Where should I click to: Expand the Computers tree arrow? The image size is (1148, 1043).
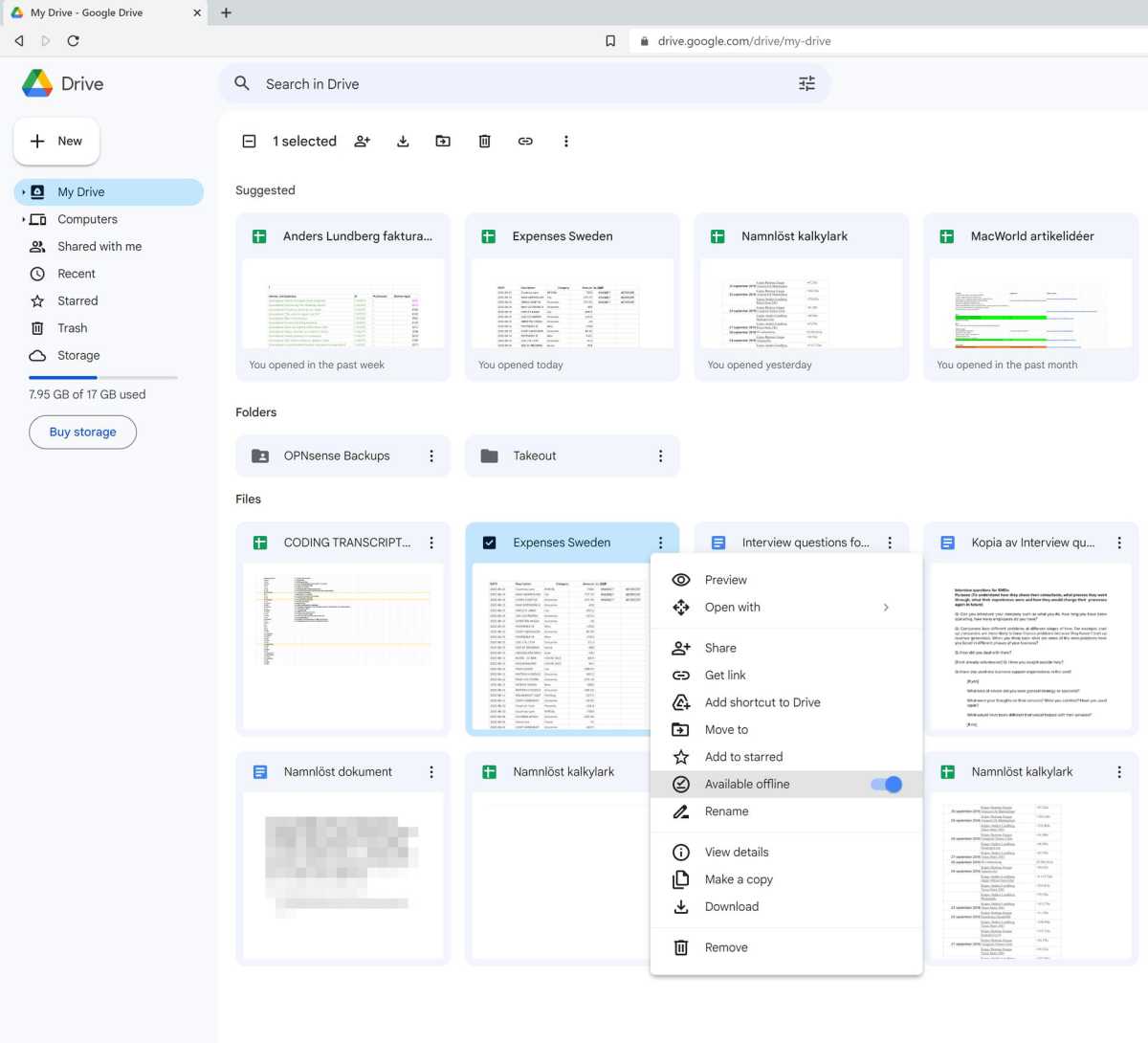tap(23, 220)
